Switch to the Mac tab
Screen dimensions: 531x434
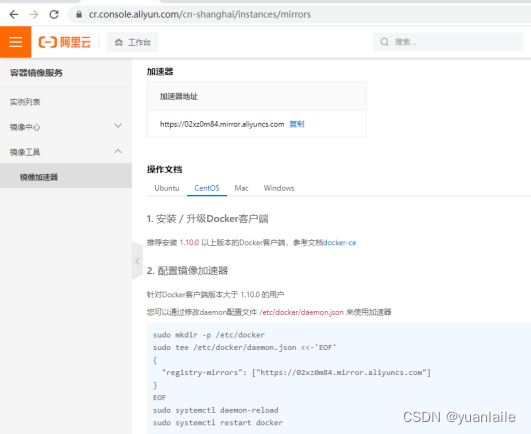[x=241, y=188]
